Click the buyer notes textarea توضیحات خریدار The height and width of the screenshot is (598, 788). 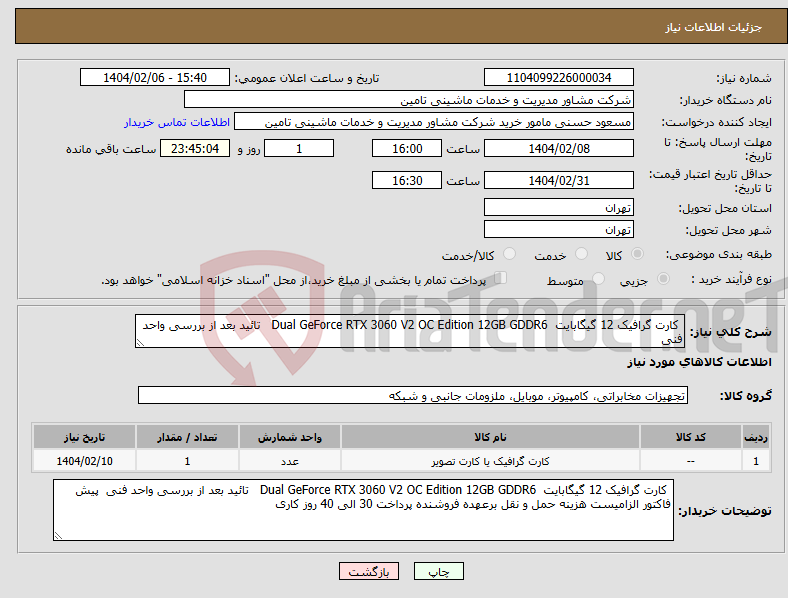pos(363,510)
